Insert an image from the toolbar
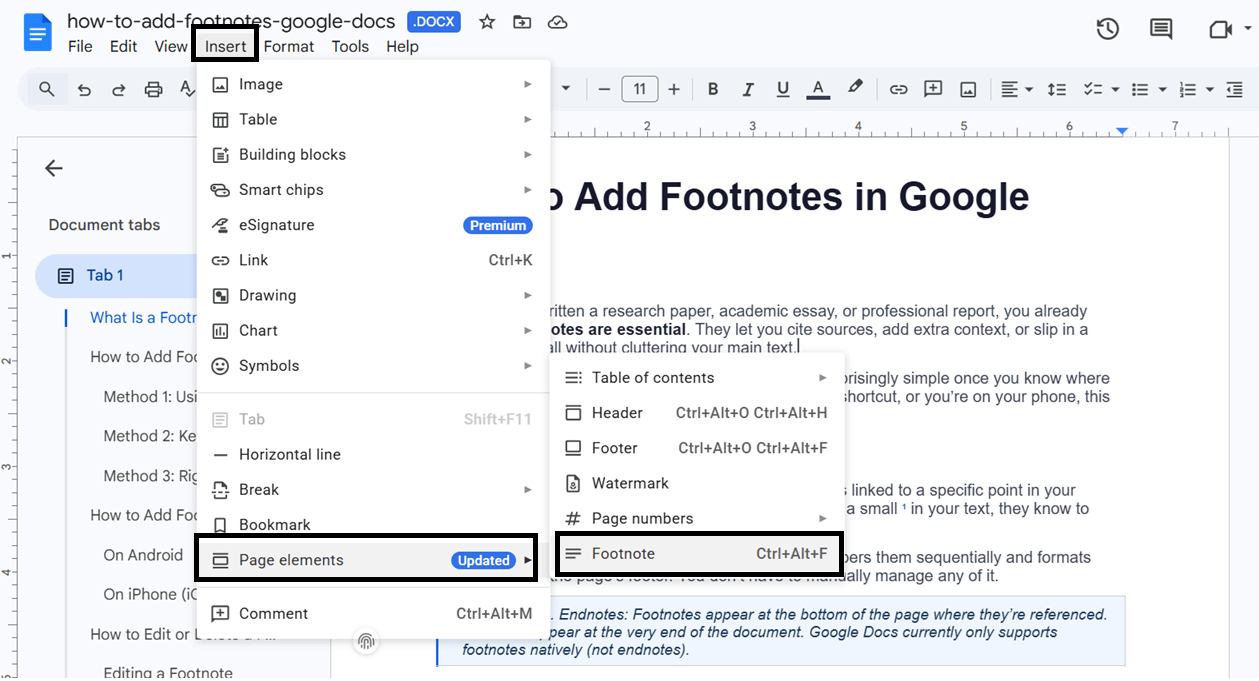 (967, 89)
